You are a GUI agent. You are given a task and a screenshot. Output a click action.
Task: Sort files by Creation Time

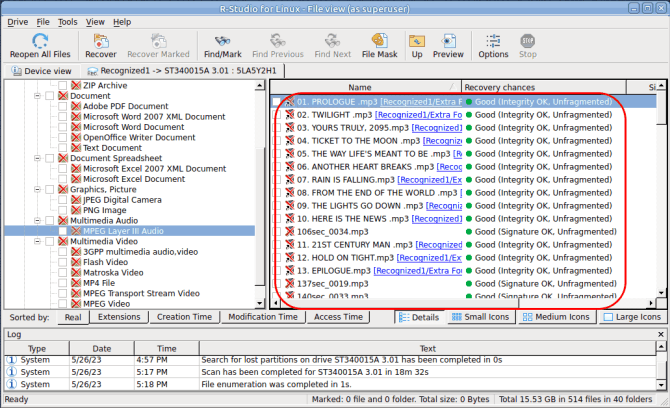[x=184, y=317]
